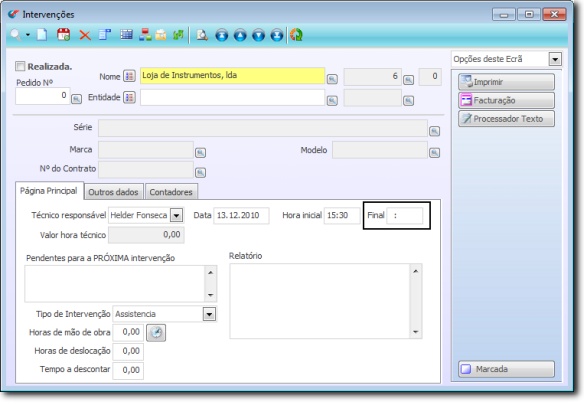
Task: Open the calendar icon in toolbar
Action: click(63, 35)
